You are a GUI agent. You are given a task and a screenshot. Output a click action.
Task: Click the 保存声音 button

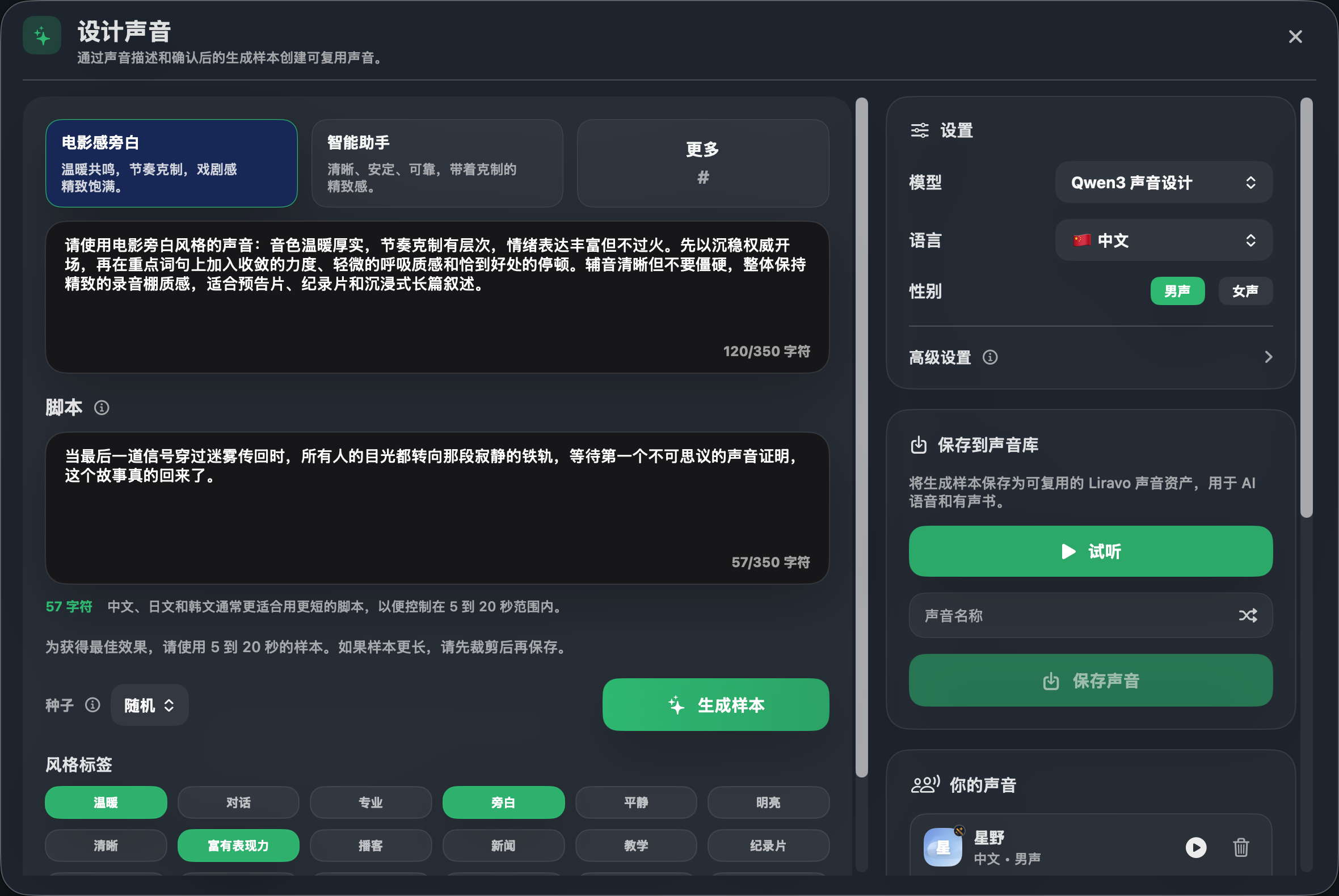click(x=1090, y=680)
